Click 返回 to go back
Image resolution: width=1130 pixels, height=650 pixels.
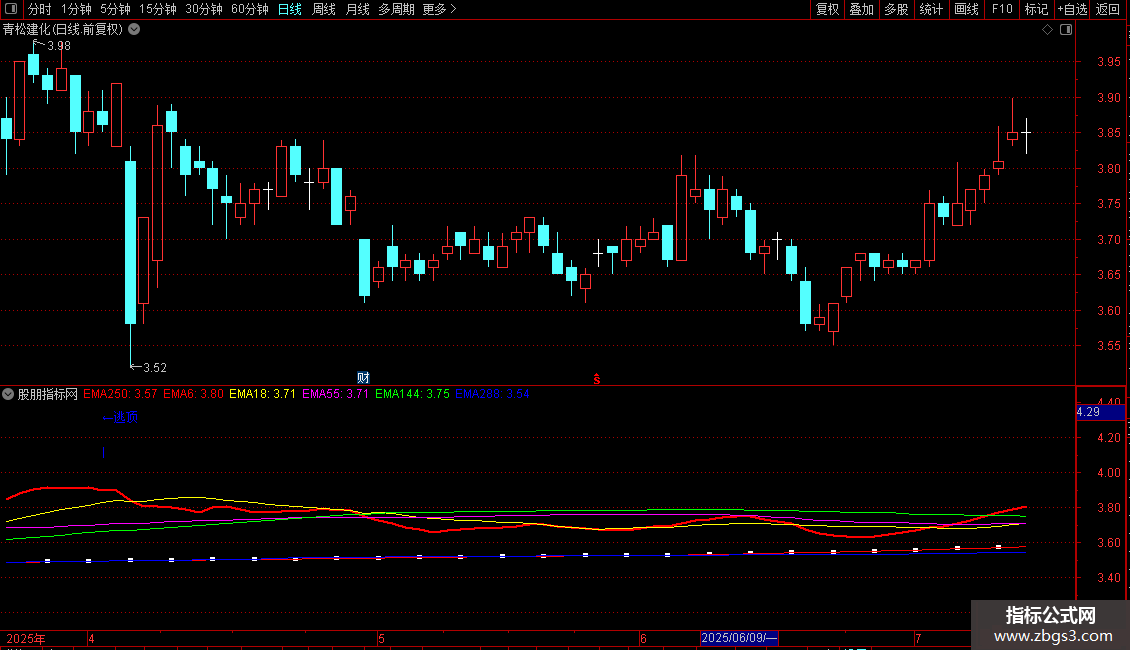tap(1108, 9)
